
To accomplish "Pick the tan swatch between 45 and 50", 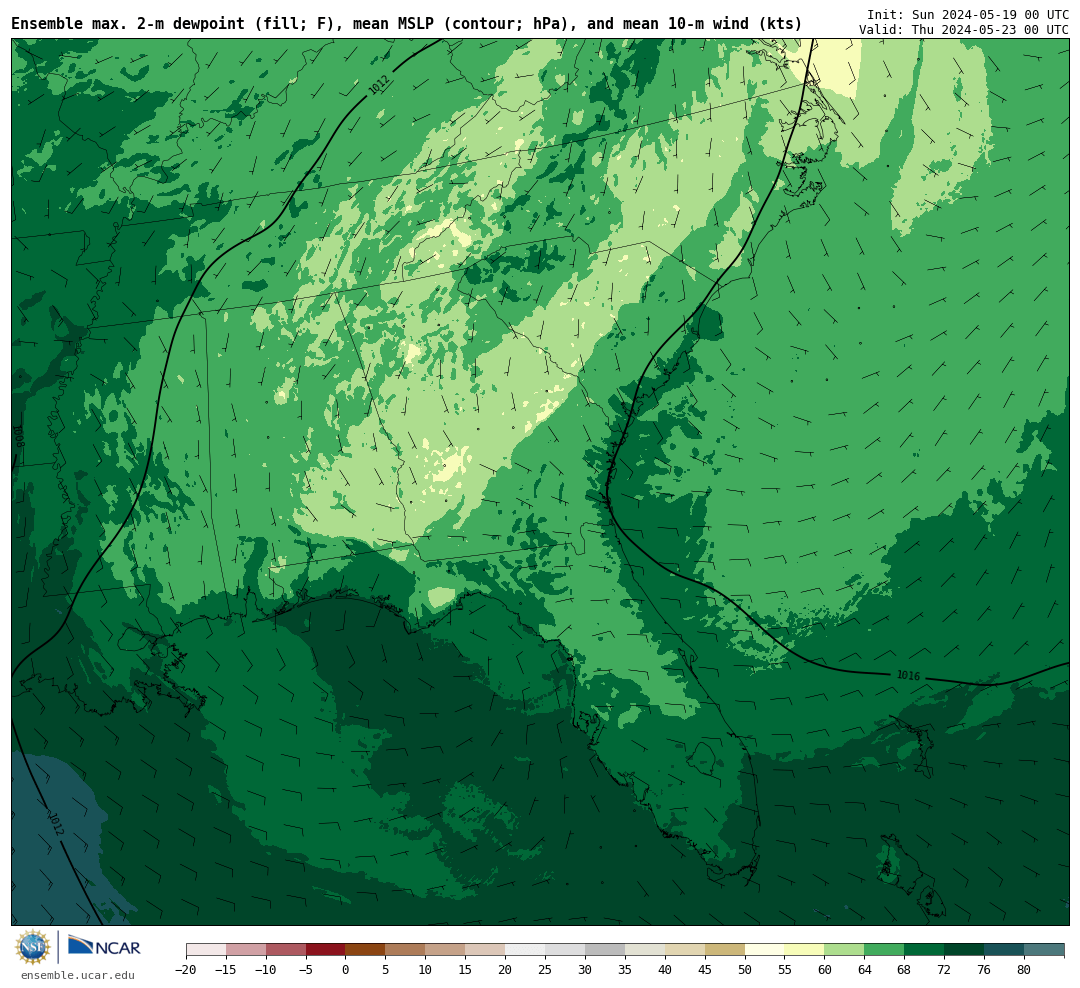I will [x=725, y=950].
